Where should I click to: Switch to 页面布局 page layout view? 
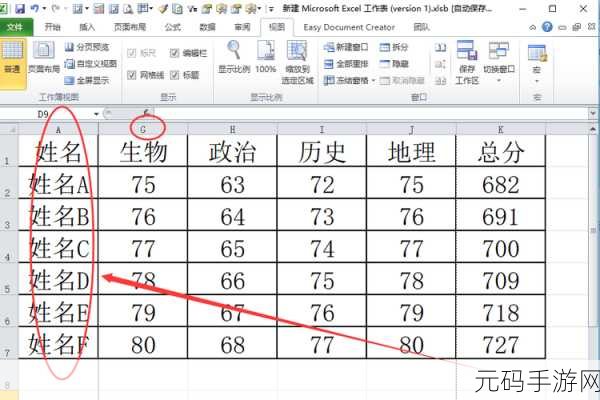[x=44, y=57]
